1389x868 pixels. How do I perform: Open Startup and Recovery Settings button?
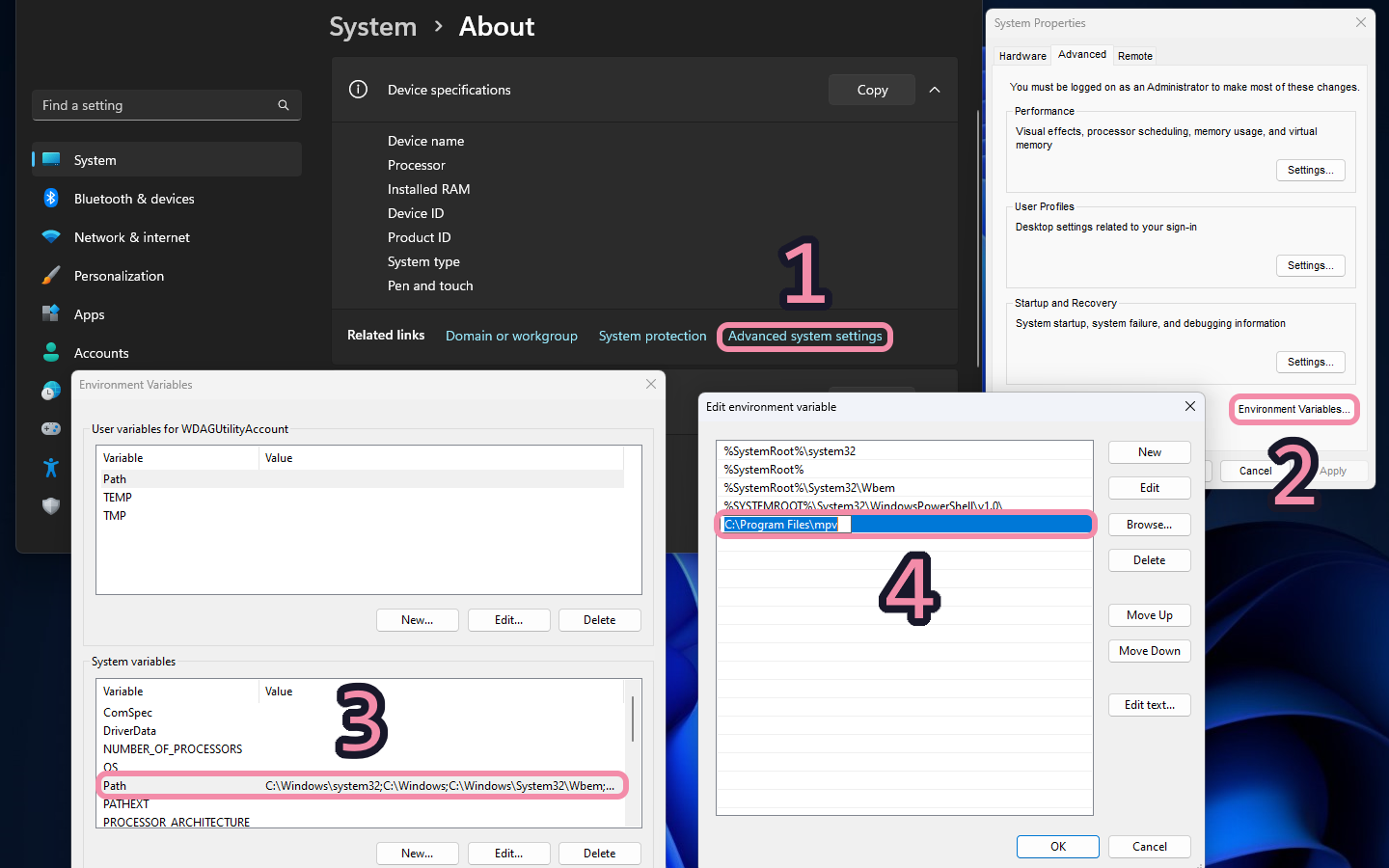click(x=1310, y=362)
